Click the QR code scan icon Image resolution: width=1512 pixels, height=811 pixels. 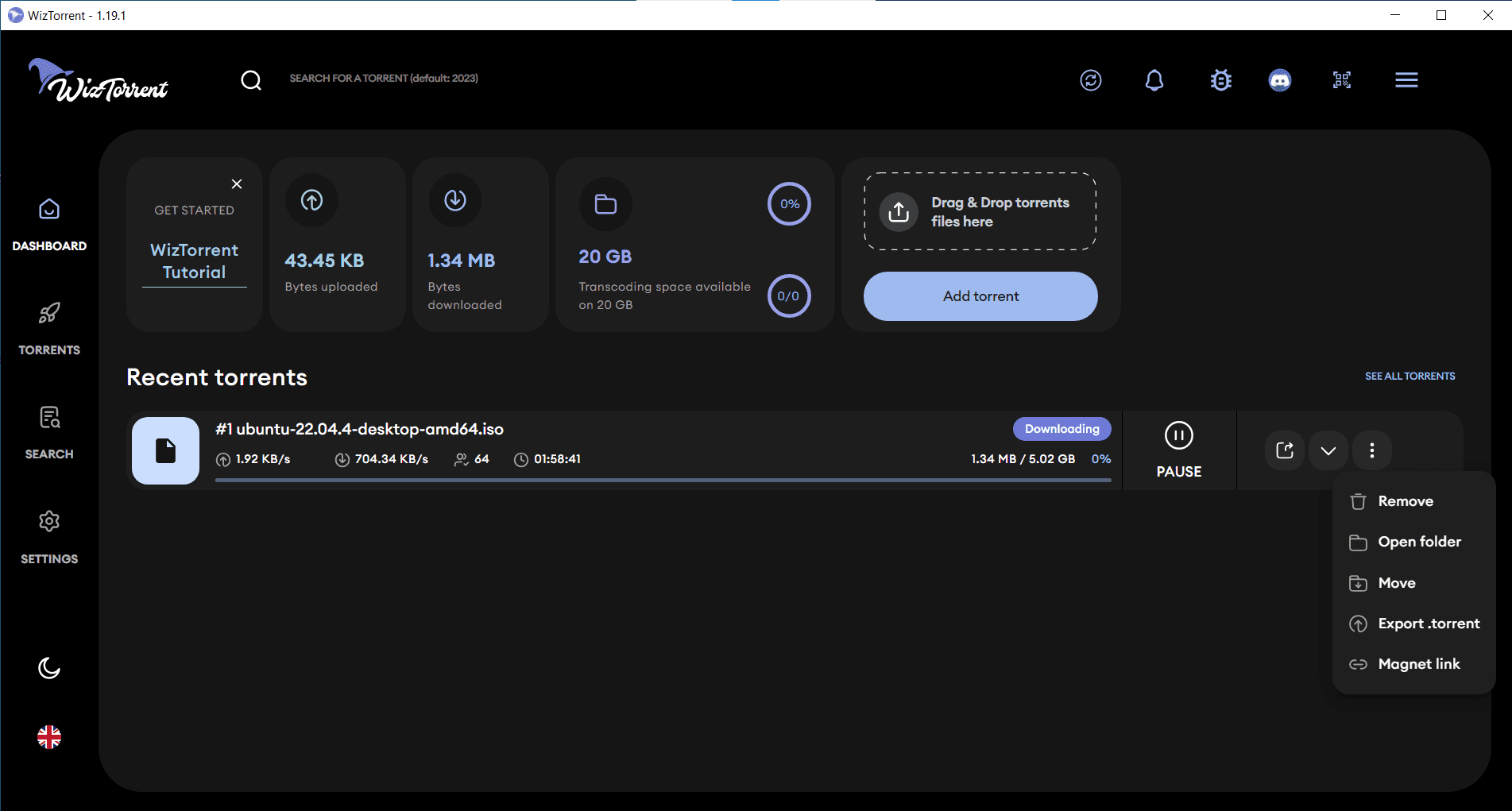[1342, 80]
